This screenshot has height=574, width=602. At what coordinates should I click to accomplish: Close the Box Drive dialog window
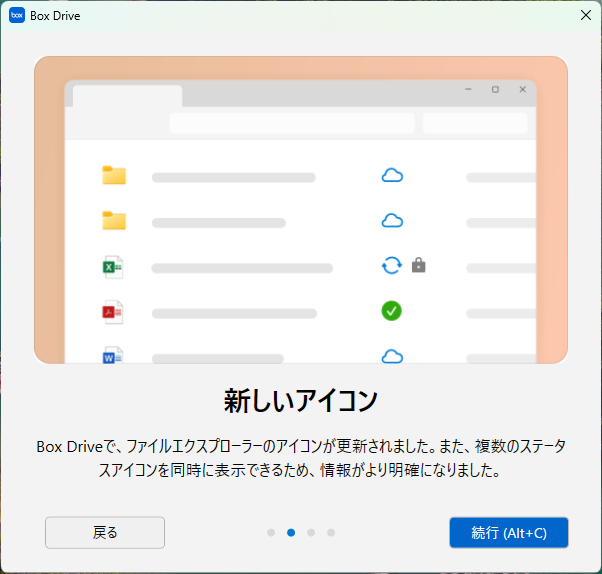click(586, 15)
